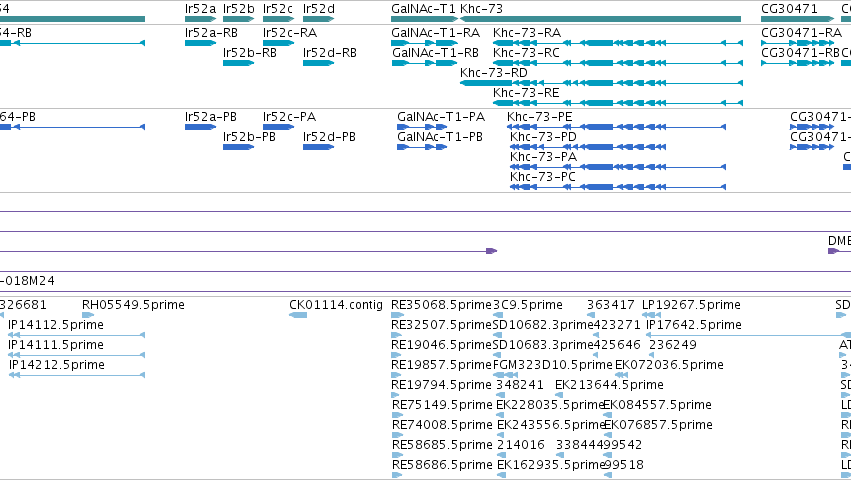
Task: Select the 363417 feature label
Action: point(611,305)
